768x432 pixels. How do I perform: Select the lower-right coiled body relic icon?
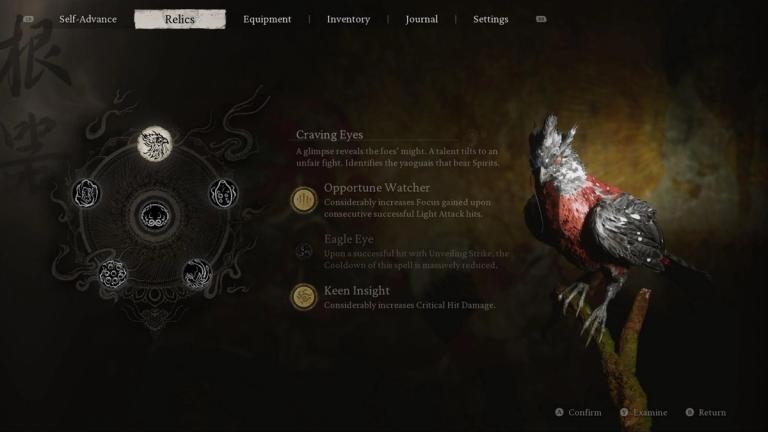197,273
